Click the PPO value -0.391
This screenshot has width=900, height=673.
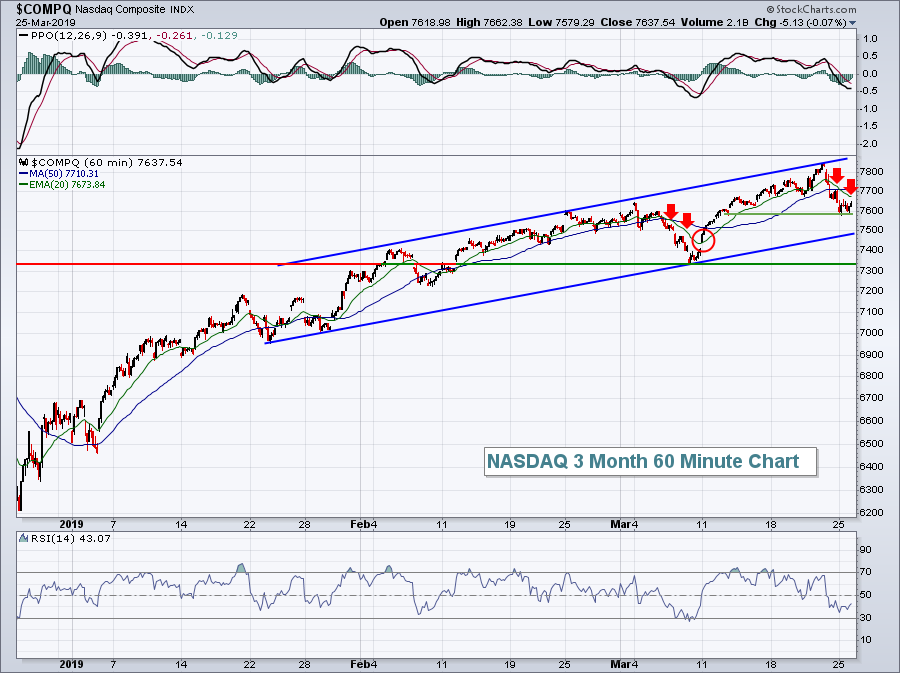(x=129, y=36)
